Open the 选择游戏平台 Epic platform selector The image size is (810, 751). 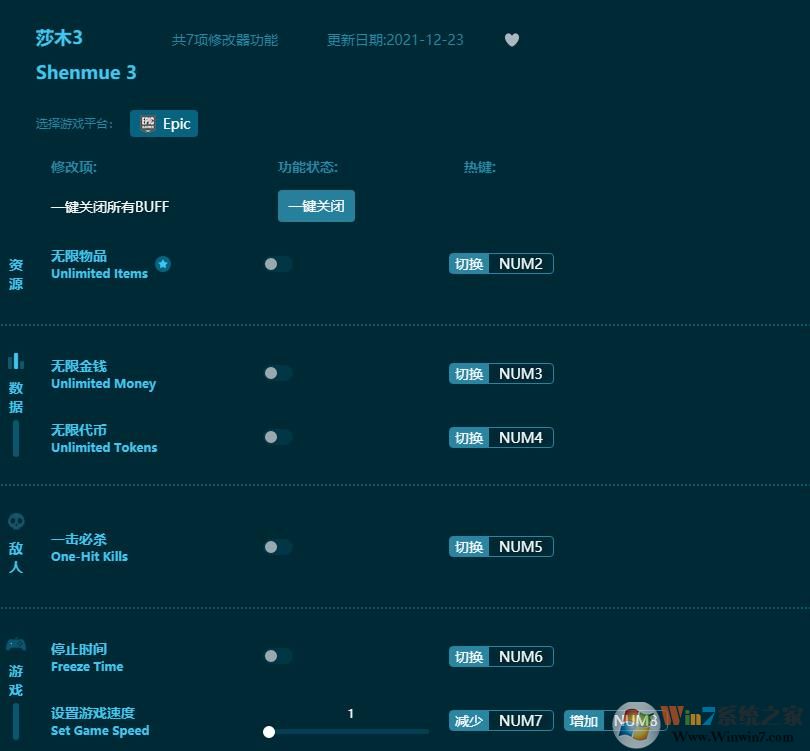click(x=163, y=123)
